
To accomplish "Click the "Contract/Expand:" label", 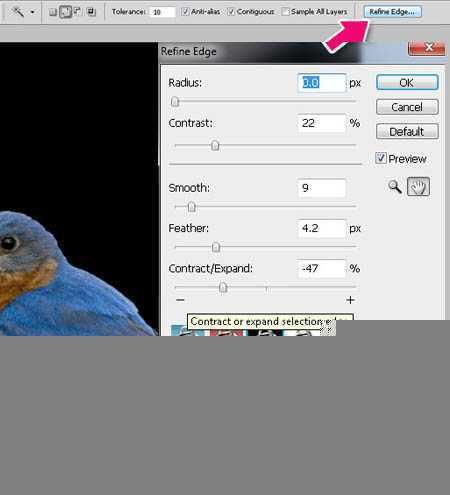I will 210,269.
